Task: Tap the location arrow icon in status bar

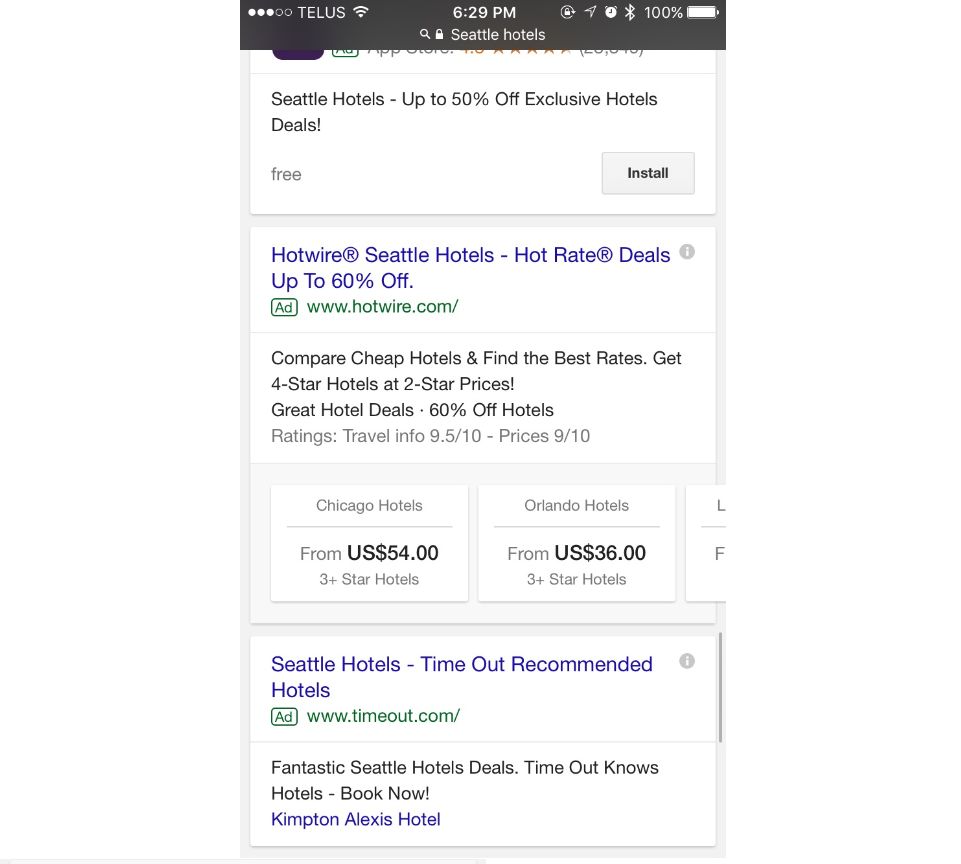Action: [x=591, y=13]
